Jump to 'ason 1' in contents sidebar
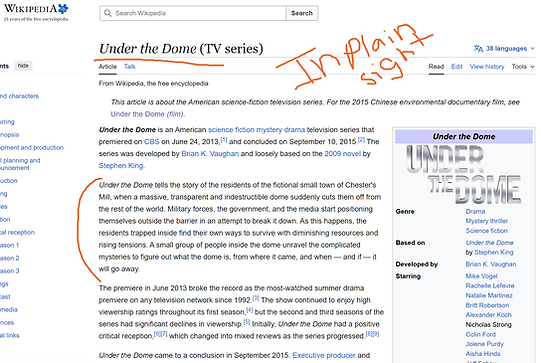 (10, 245)
